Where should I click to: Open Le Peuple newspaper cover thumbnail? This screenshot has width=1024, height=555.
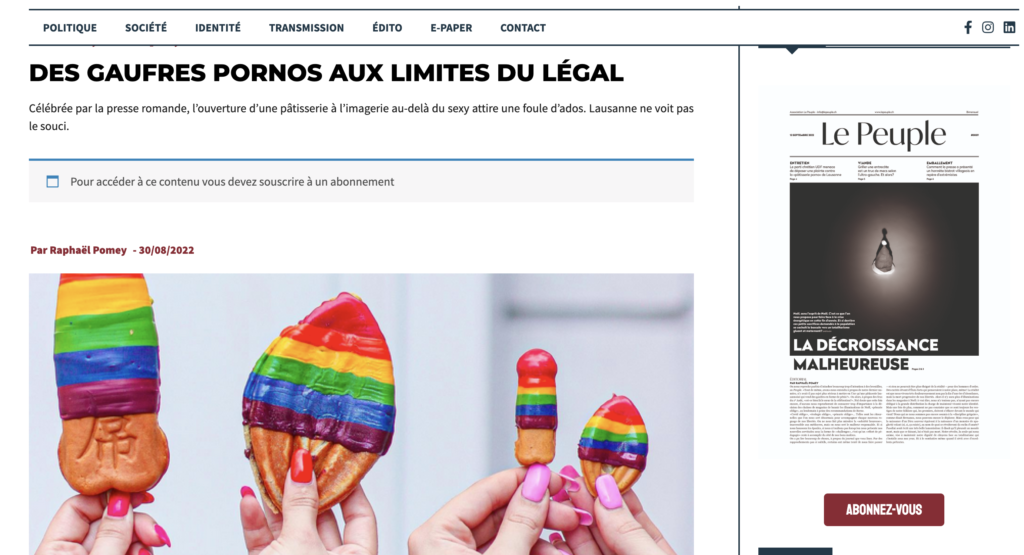click(x=884, y=278)
